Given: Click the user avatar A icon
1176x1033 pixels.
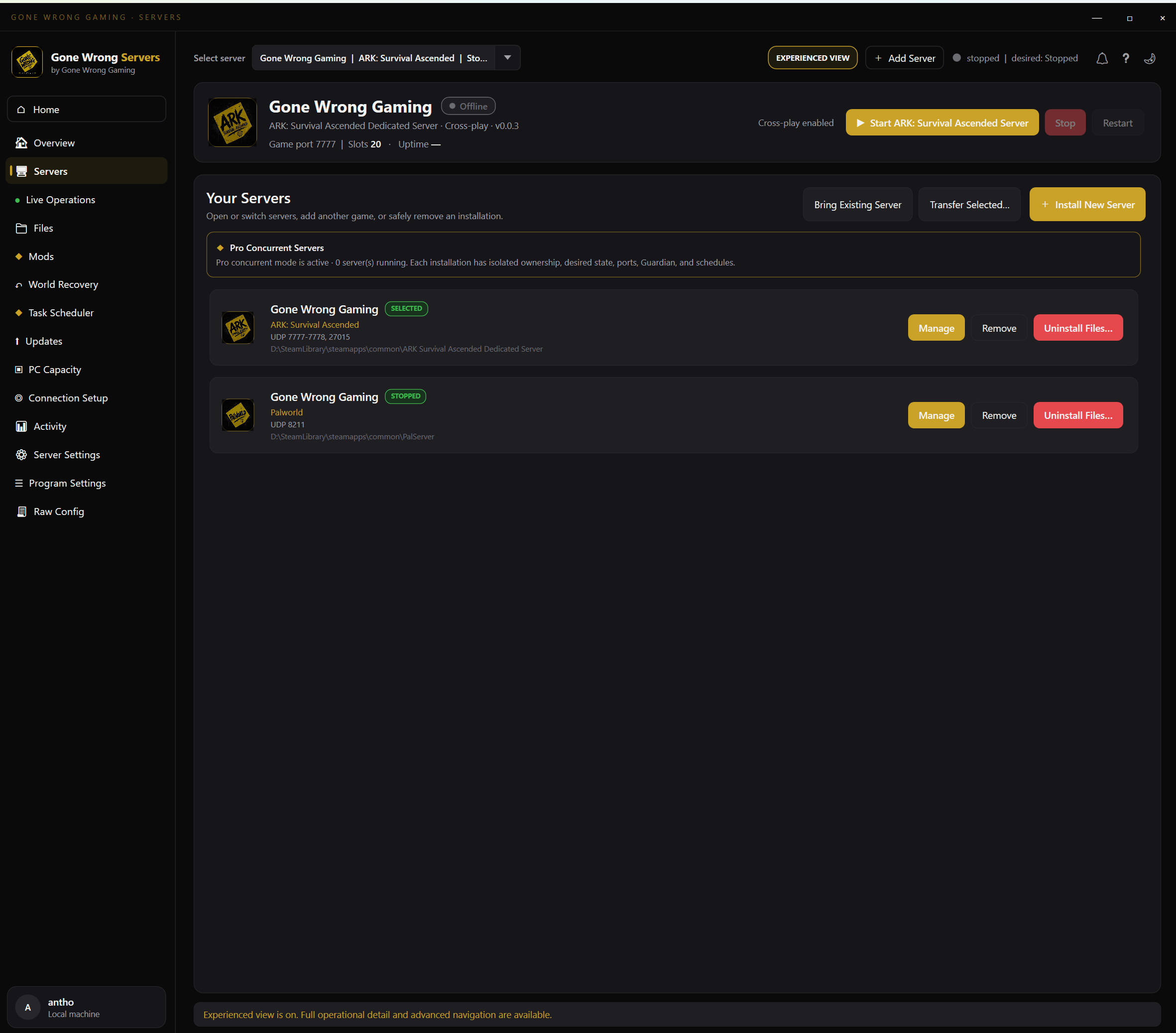Looking at the screenshot, I should [27, 1007].
